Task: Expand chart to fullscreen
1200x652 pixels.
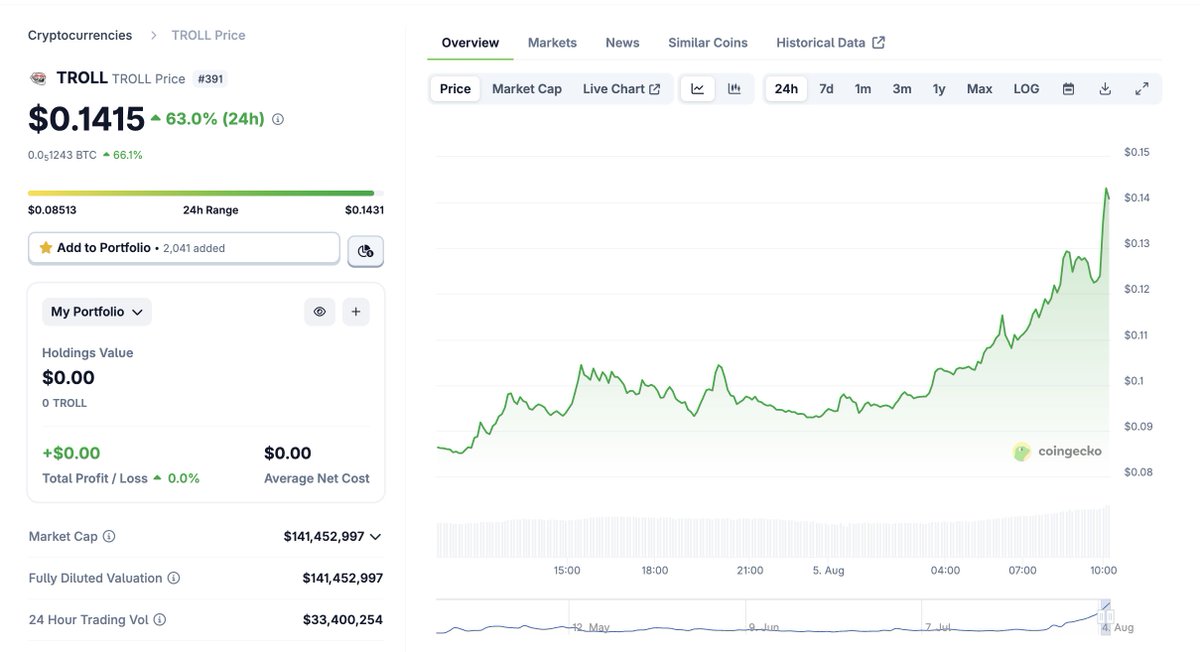Action: click(x=1142, y=89)
